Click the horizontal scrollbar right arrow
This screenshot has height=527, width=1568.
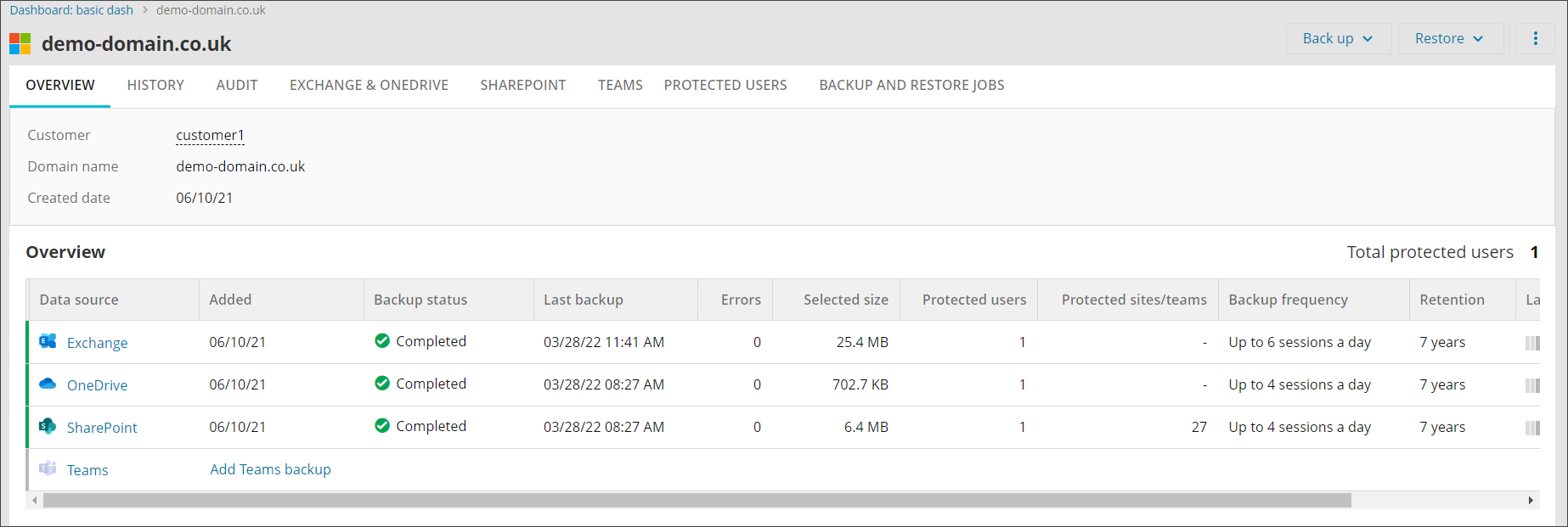point(1531,501)
